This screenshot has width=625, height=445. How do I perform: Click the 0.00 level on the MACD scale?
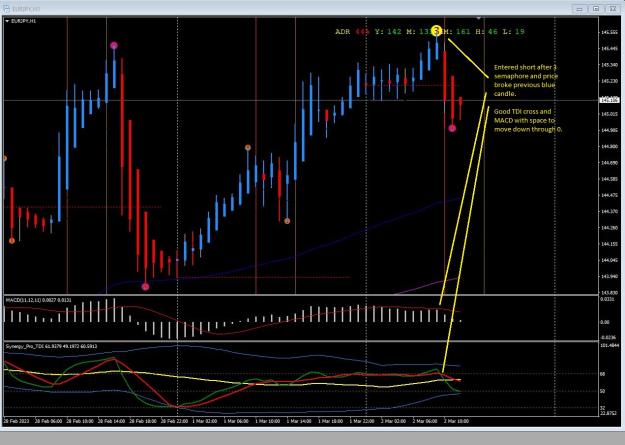605,322
